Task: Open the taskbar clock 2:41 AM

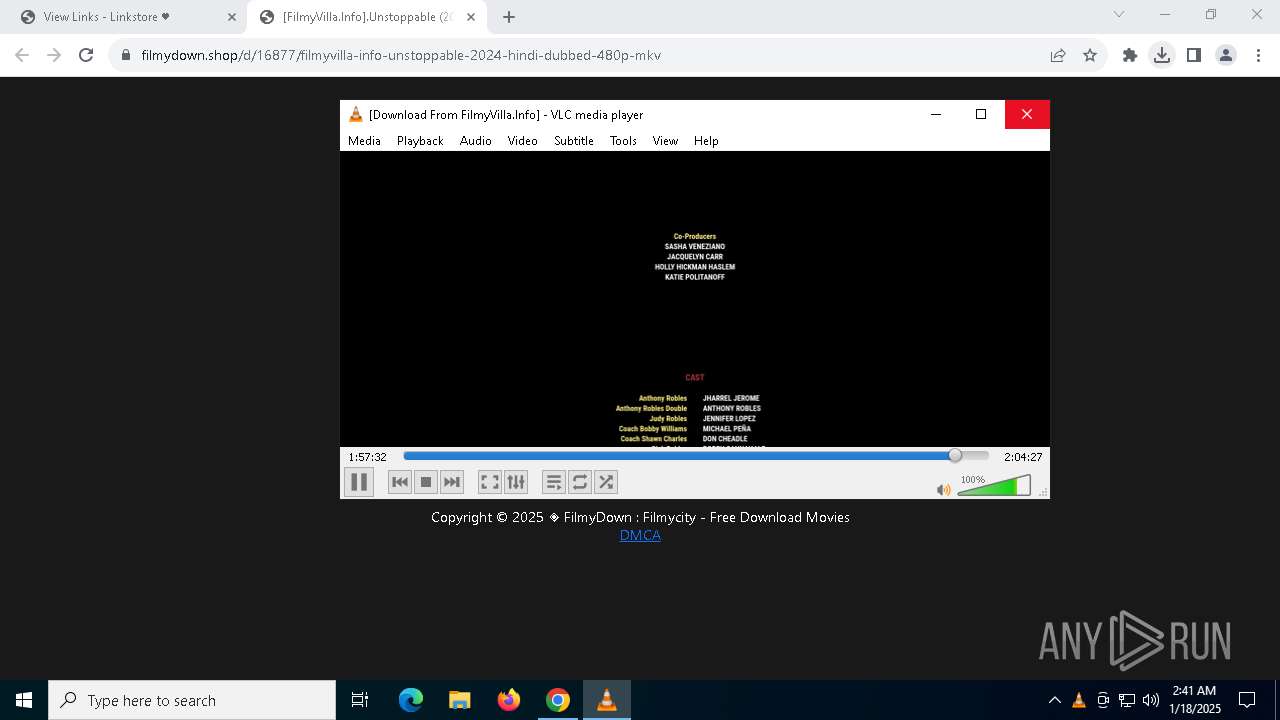Action: click(1194, 700)
